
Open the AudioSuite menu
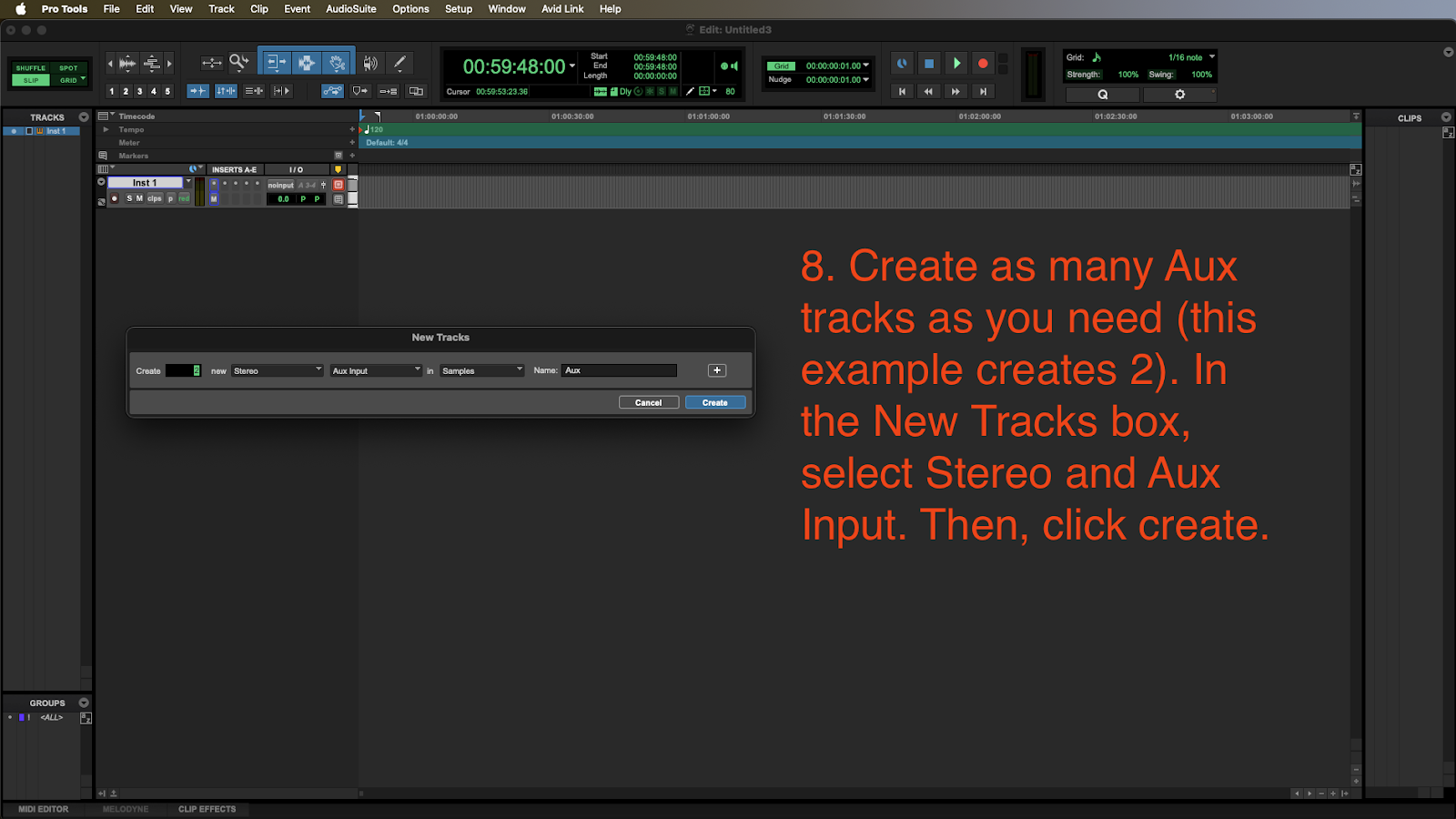(x=351, y=9)
